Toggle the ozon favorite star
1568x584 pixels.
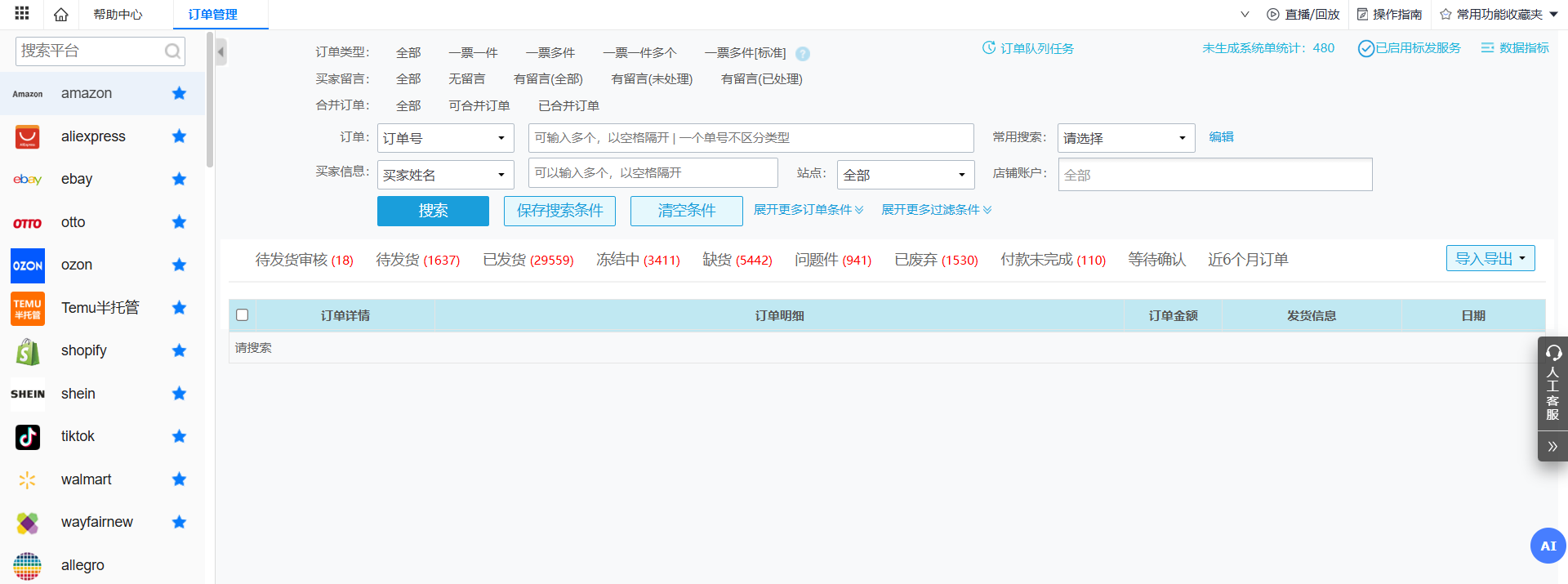[179, 265]
